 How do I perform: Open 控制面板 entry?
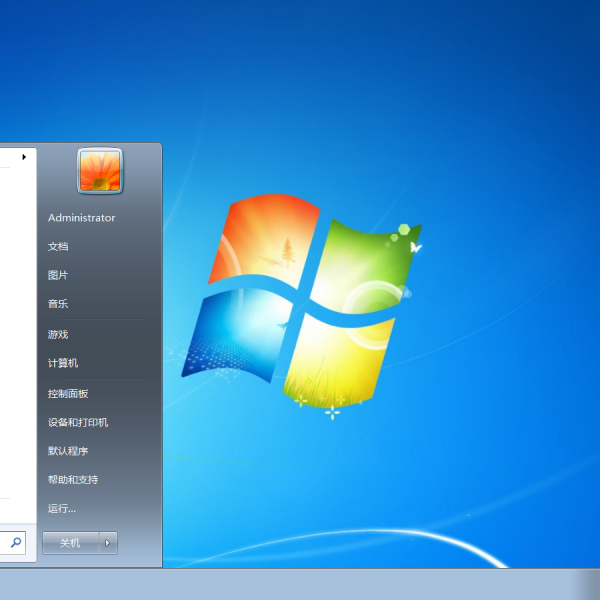(68, 394)
